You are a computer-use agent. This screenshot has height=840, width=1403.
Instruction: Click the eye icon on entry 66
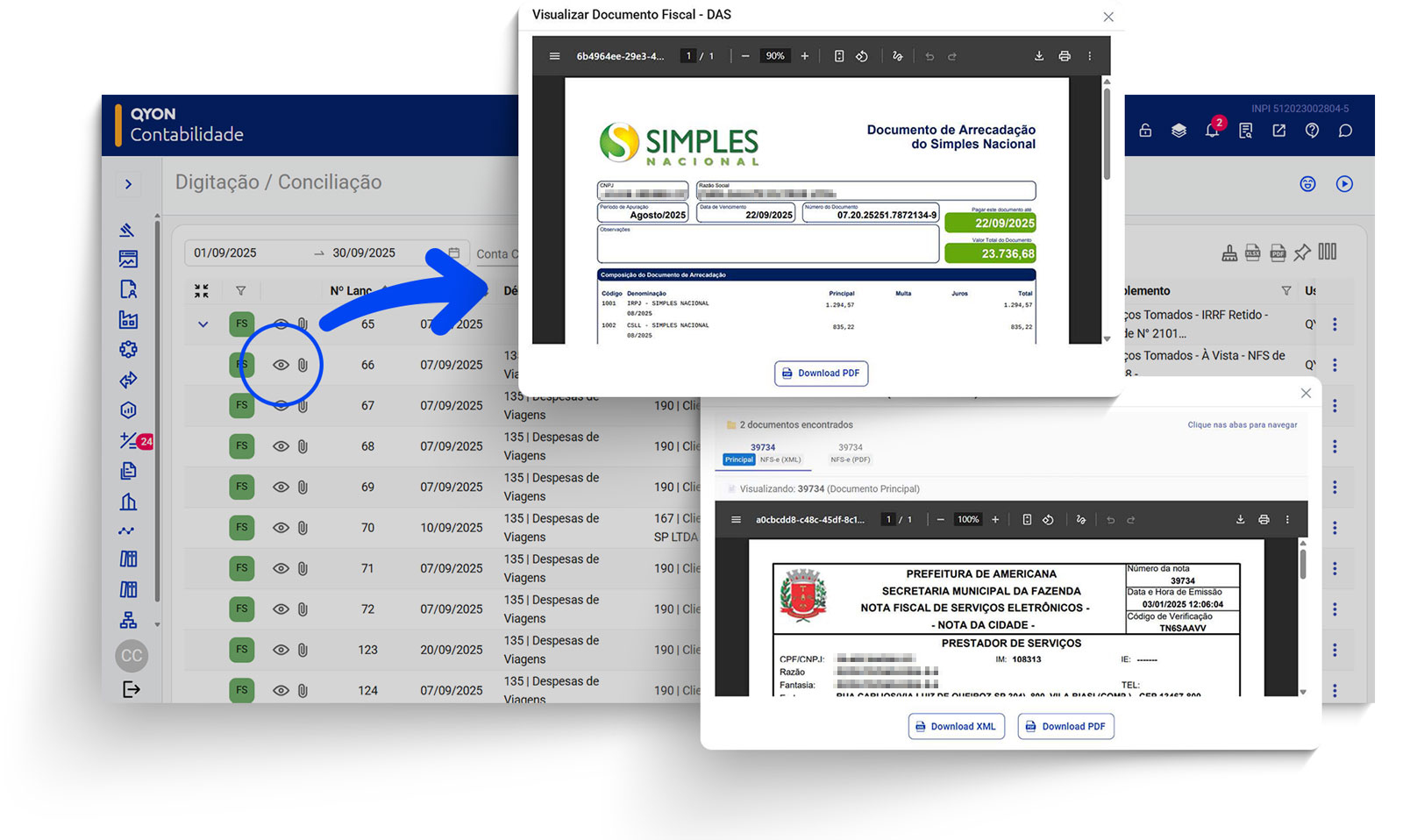pyautogui.click(x=281, y=365)
